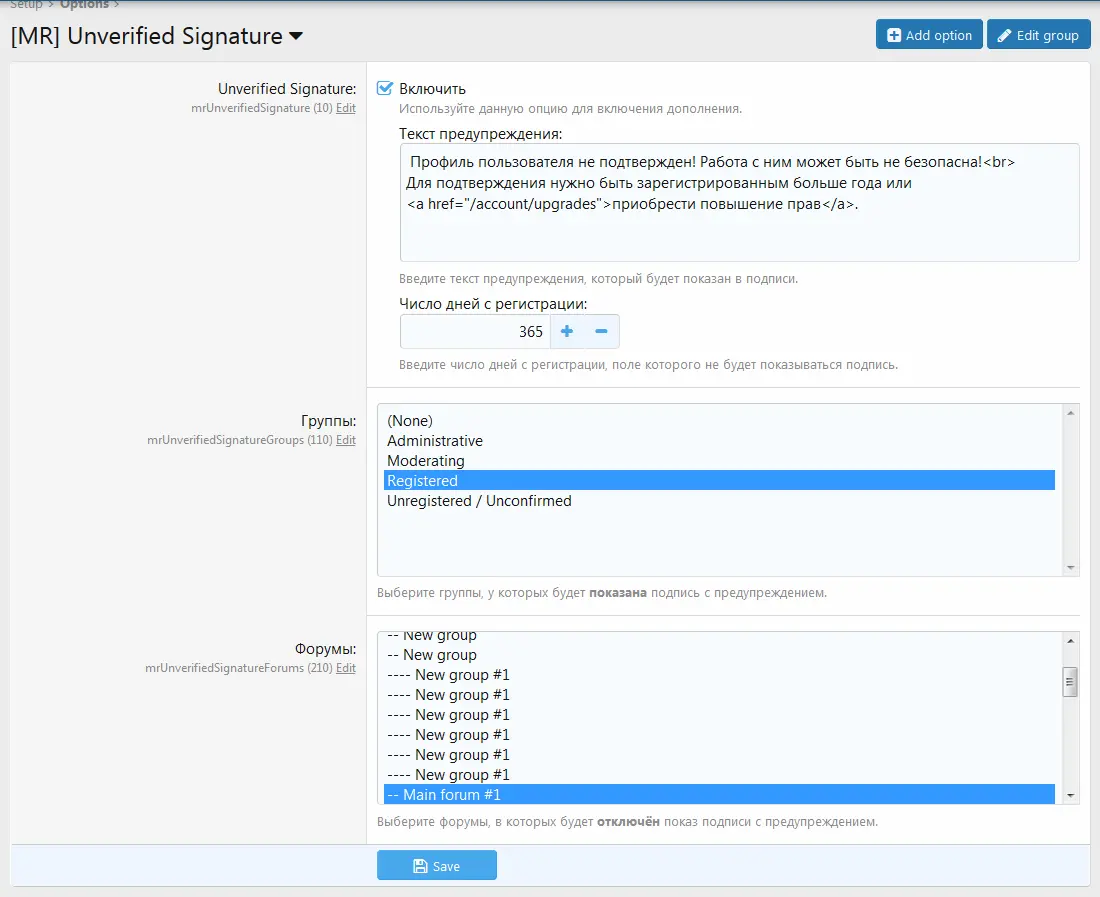Screen dimensions: 1100x897
Task: Open the [MR] Unverified Signature title dropdown
Action: pyautogui.click(x=296, y=37)
